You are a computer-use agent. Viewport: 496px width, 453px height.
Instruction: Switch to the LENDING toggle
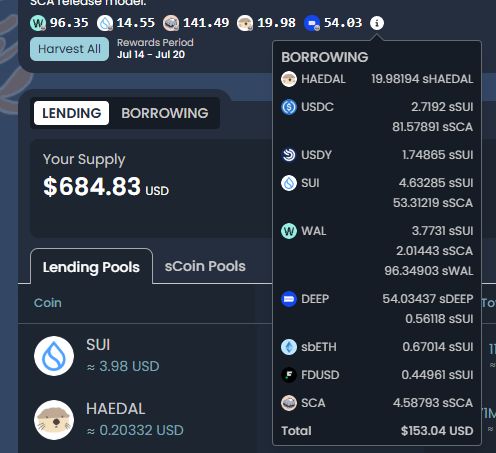click(71, 113)
